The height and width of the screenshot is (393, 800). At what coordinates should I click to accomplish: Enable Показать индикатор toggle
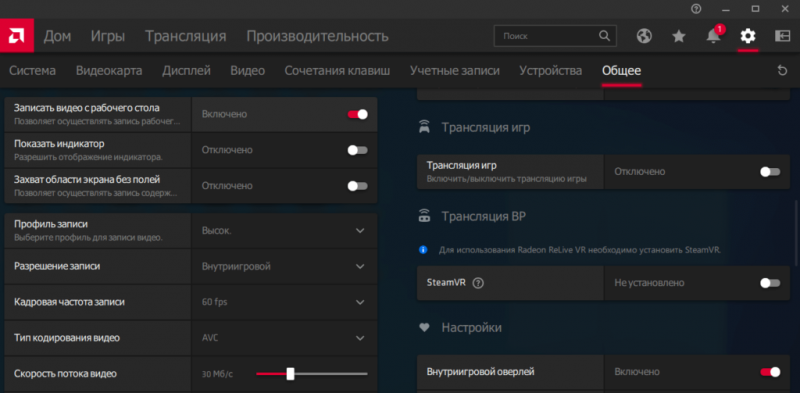(x=358, y=150)
